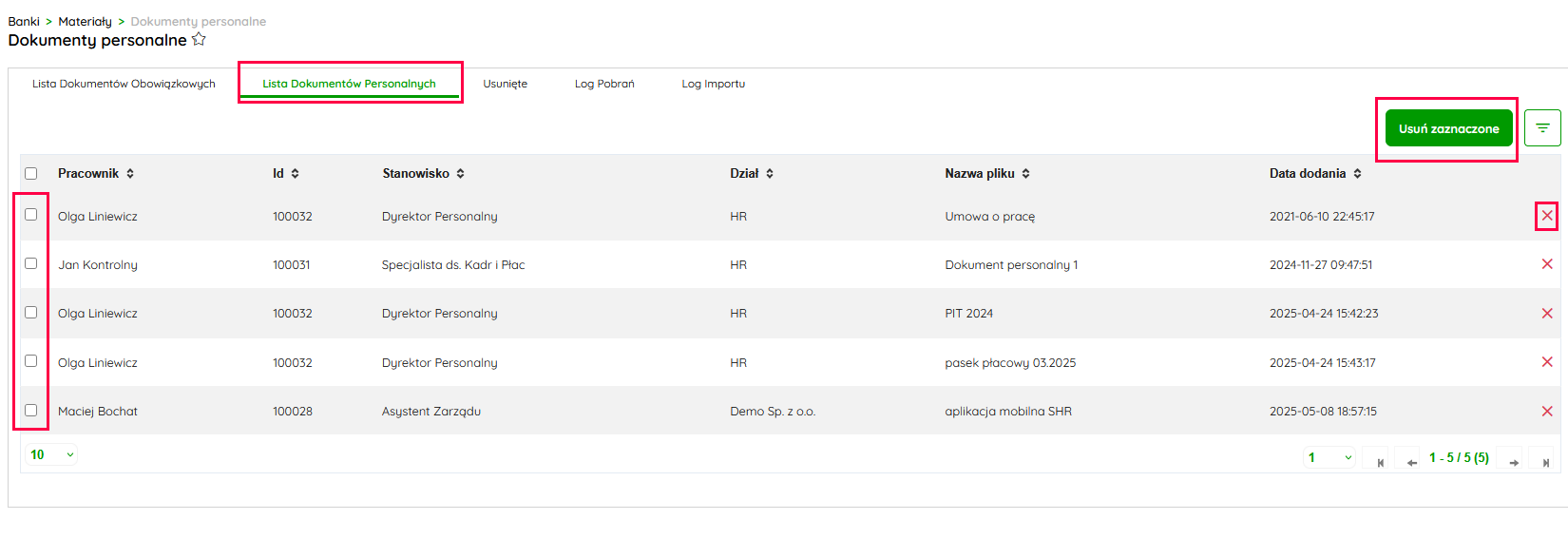Tick the checkbox for Maciej Bochat
1568x539 pixels.
31,410
